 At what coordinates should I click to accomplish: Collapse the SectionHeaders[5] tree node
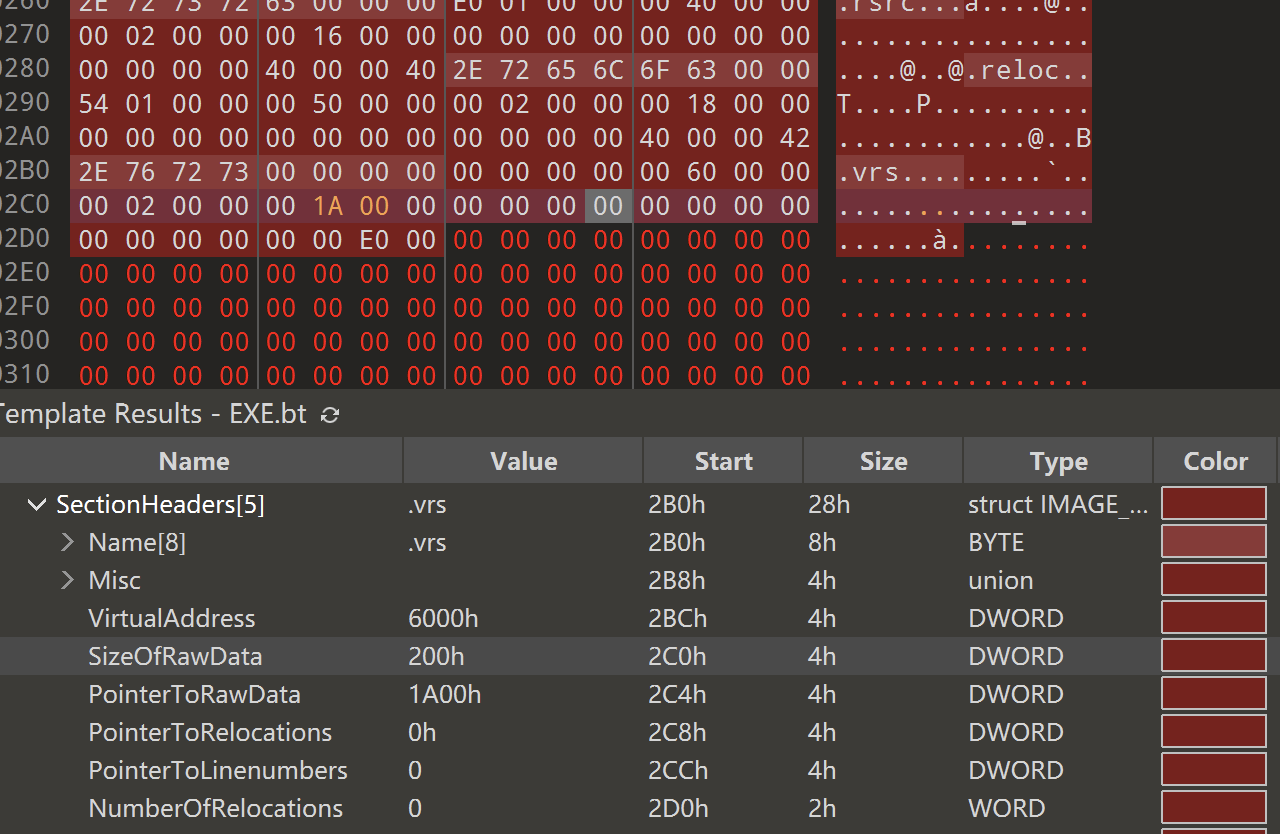(36, 505)
